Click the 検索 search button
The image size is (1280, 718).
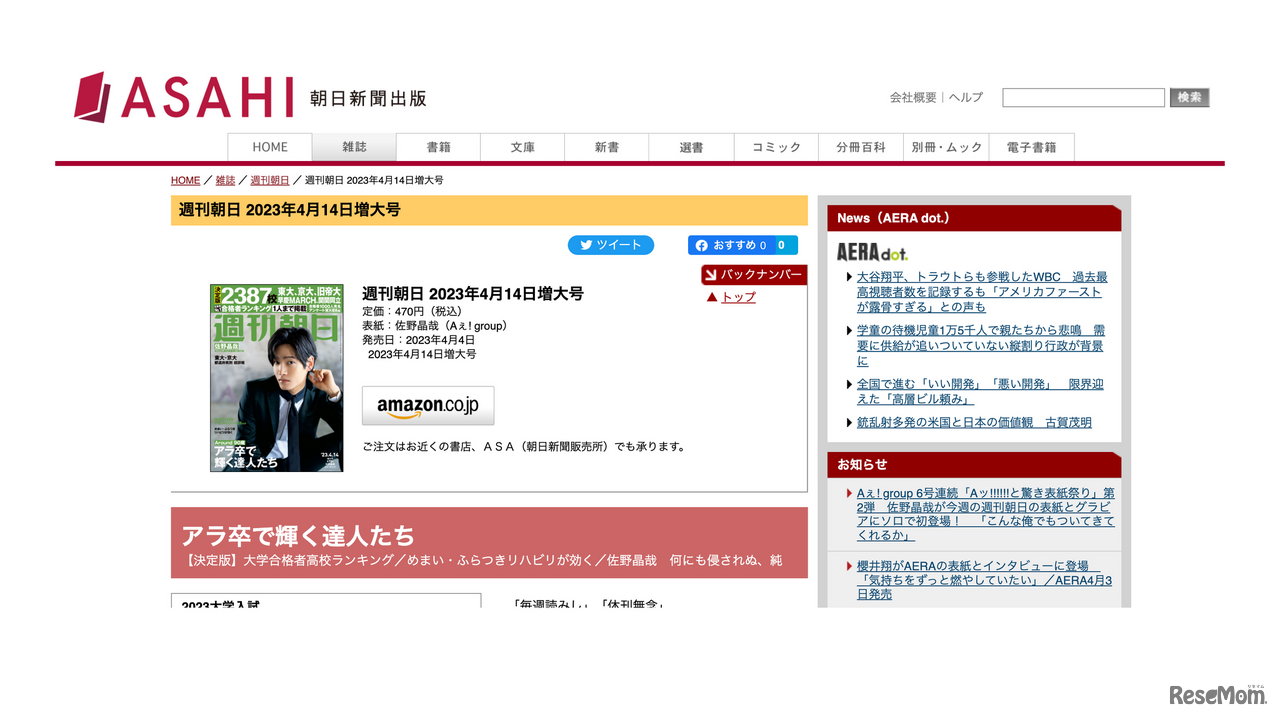1190,97
